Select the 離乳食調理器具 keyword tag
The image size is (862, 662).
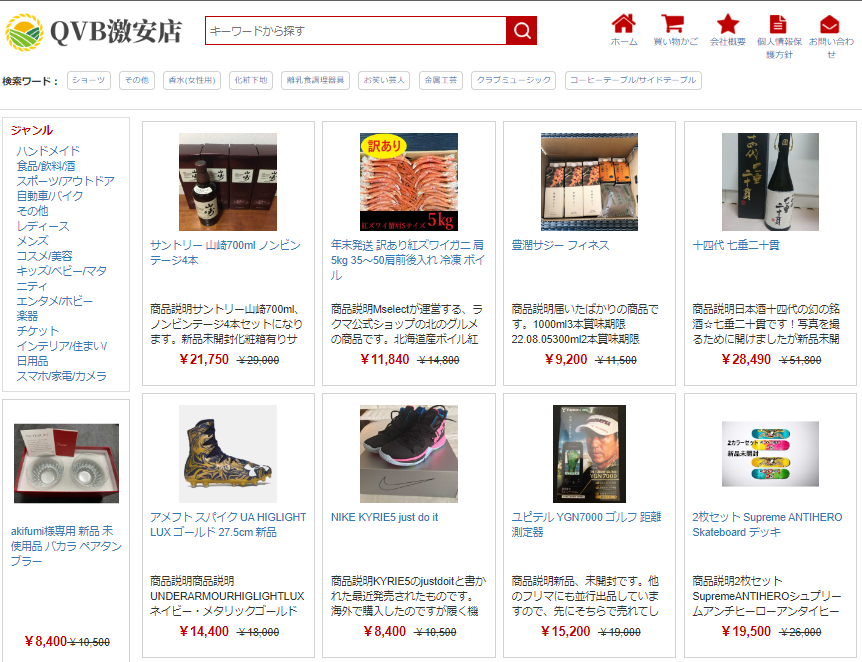pos(315,80)
